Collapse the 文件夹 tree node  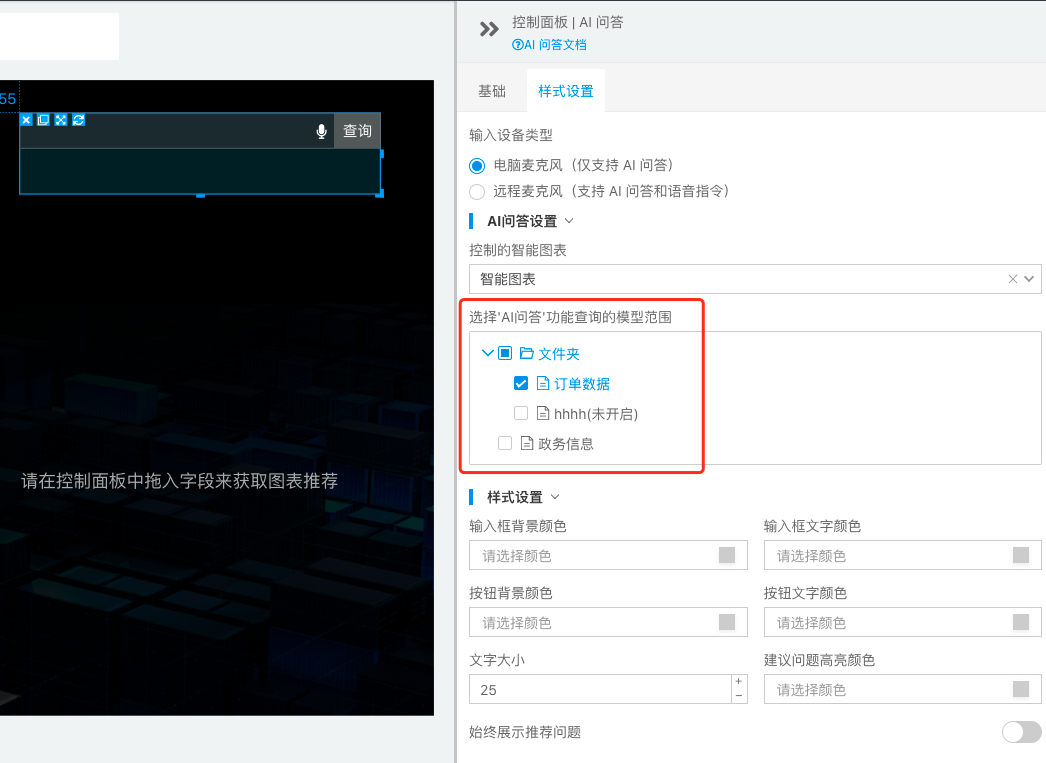pyautogui.click(x=488, y=353)
